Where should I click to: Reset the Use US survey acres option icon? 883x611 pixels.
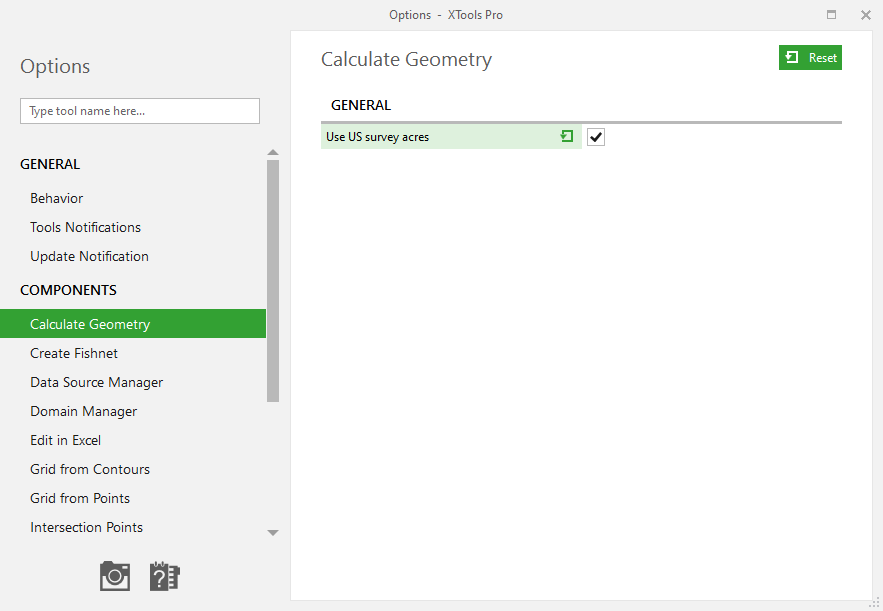[x=567, y=136]
